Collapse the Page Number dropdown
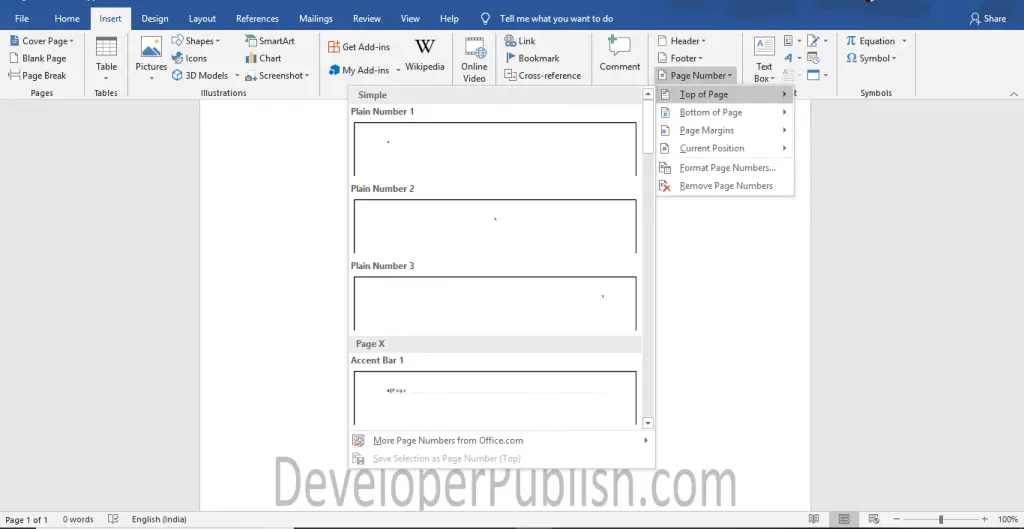Image resolution: width=1024 pixels, height=529 pixels. [696, 76]
